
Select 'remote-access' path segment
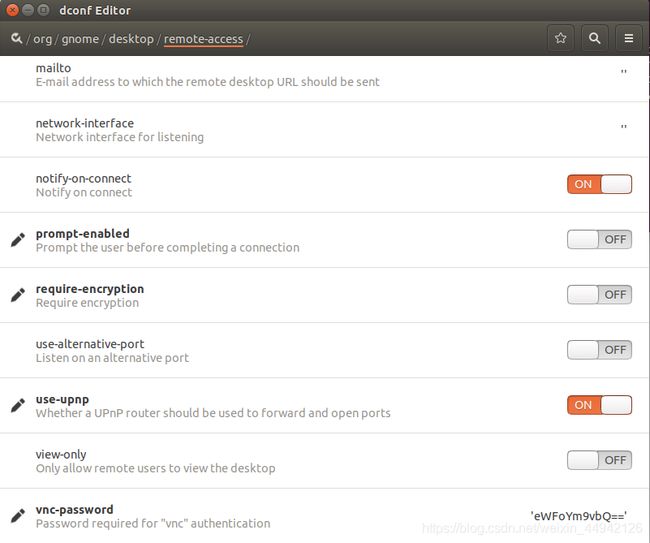[203, 39]
